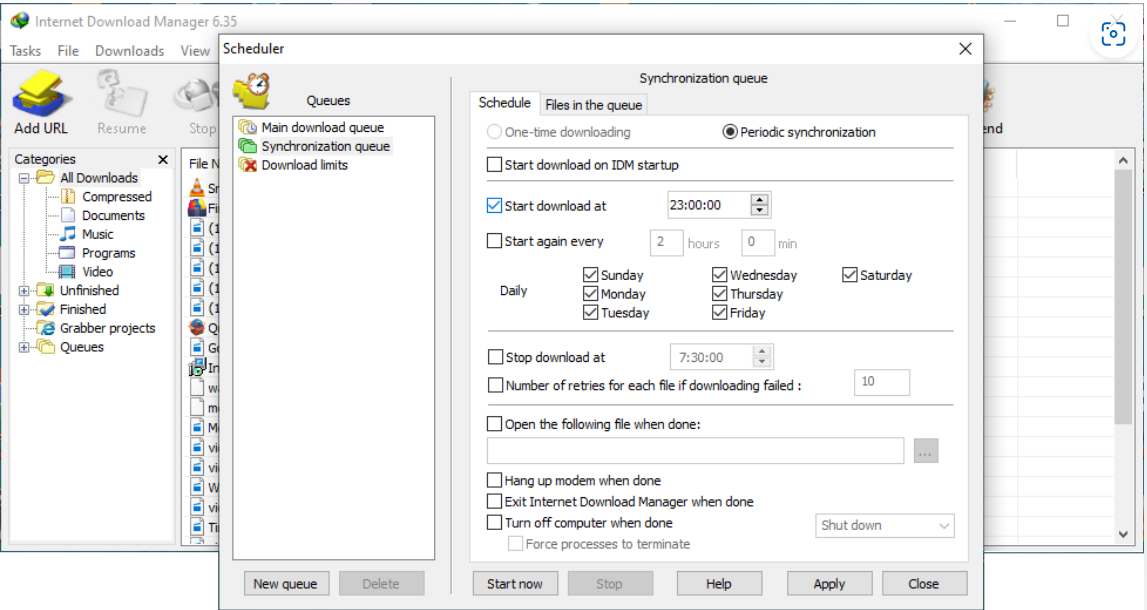The image size is (1147, 610).
Task: Toggle the Monday checkbox
Action: 590,293
